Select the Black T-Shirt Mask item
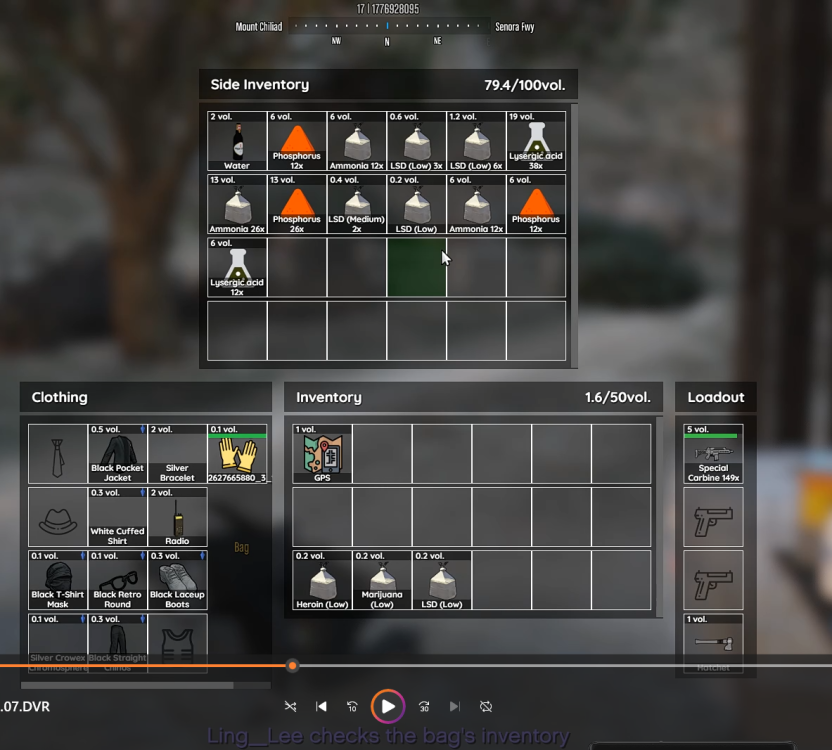This screenshot has height=750, width=832. pyautogui.click(x=57, y=580)
